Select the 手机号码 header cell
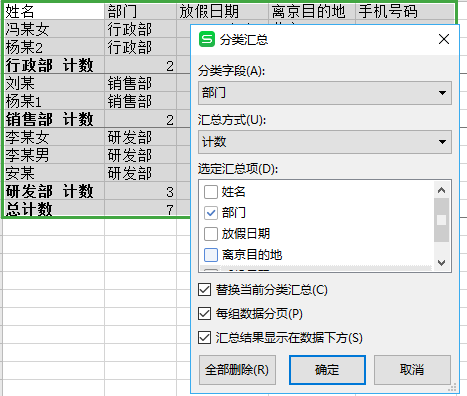467x396 pixels. (x=405, y=11)
